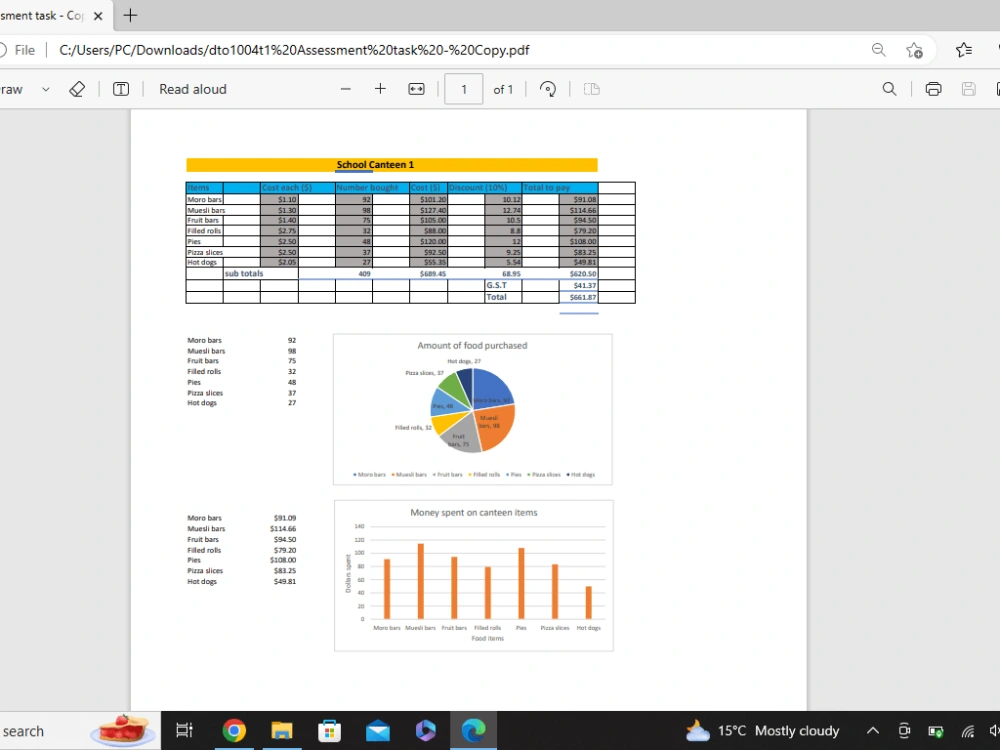The width and height of the screenshot is (1000, 750).
Task: Open File Explorer from the taskbar
Action: click(281, 730)
